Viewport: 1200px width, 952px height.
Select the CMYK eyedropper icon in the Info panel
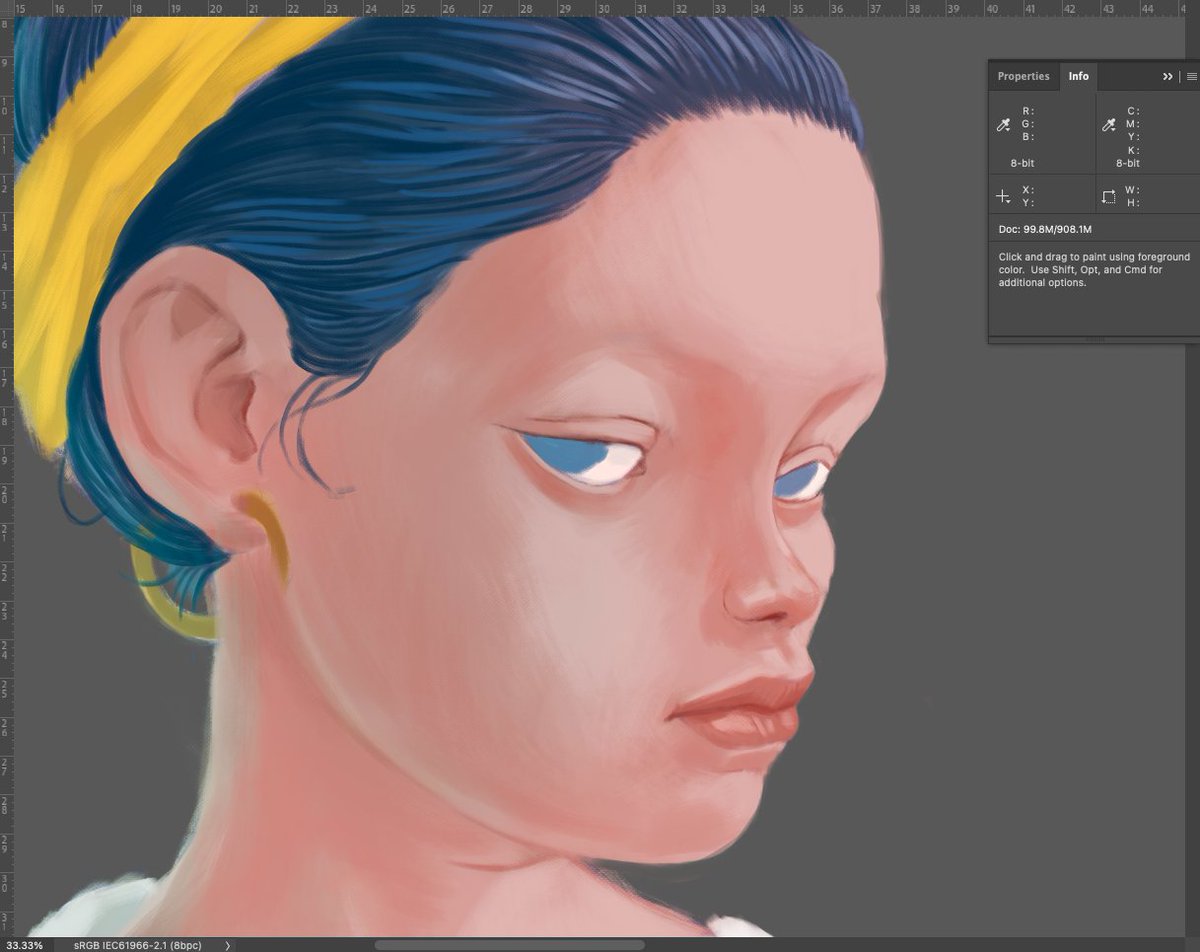[1108, 124]
